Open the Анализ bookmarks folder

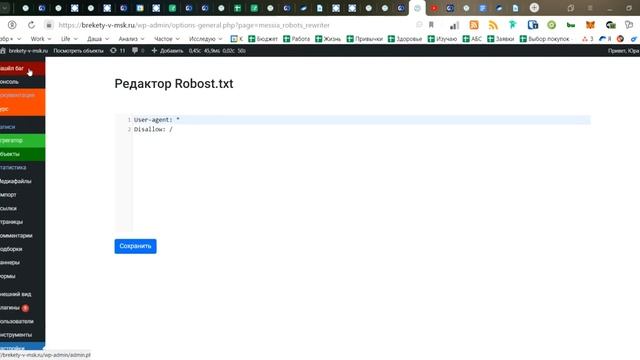coord(131,39)
